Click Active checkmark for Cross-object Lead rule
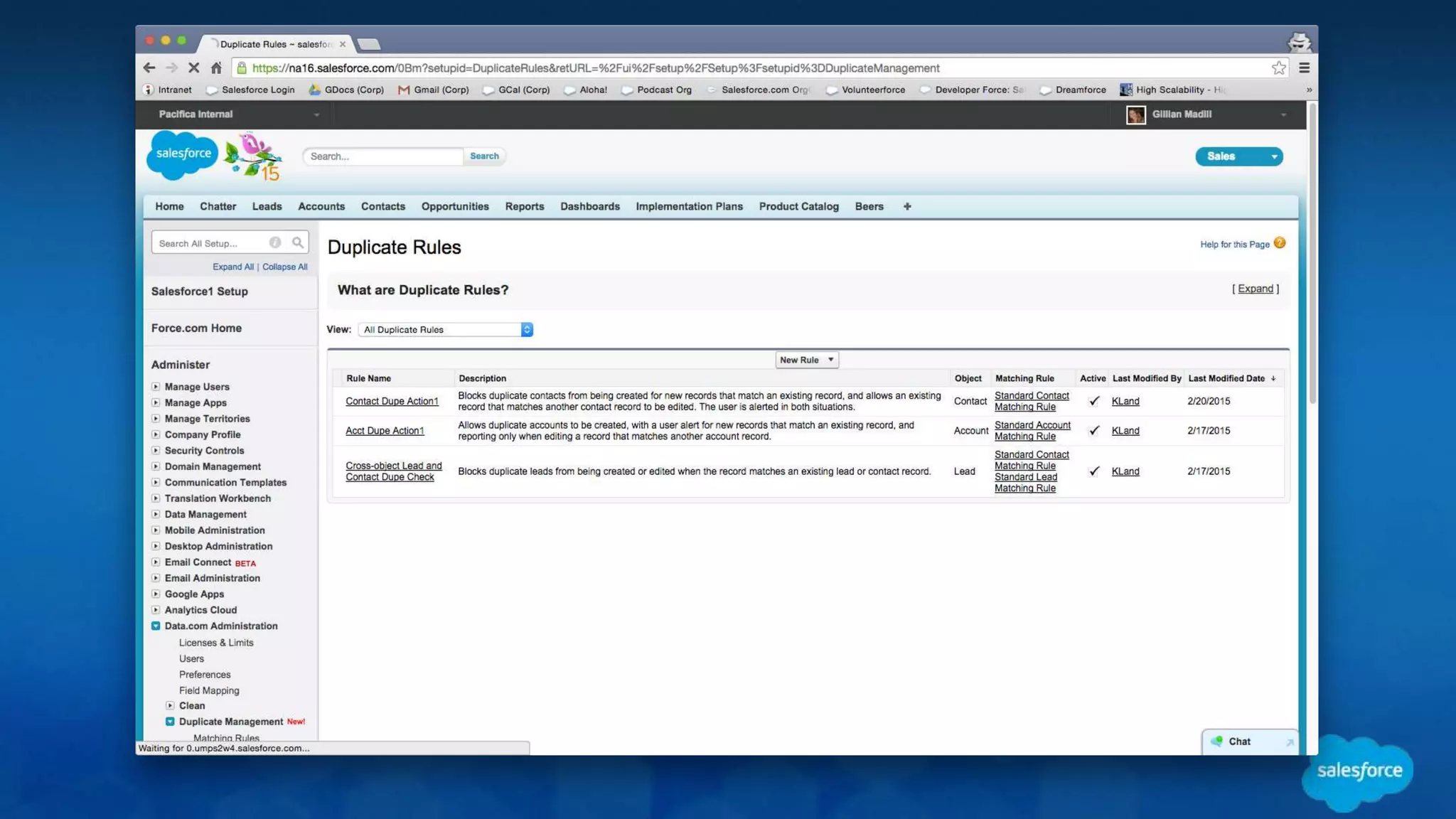This screenshot has height=819, width=1456. coord(1093,471)
